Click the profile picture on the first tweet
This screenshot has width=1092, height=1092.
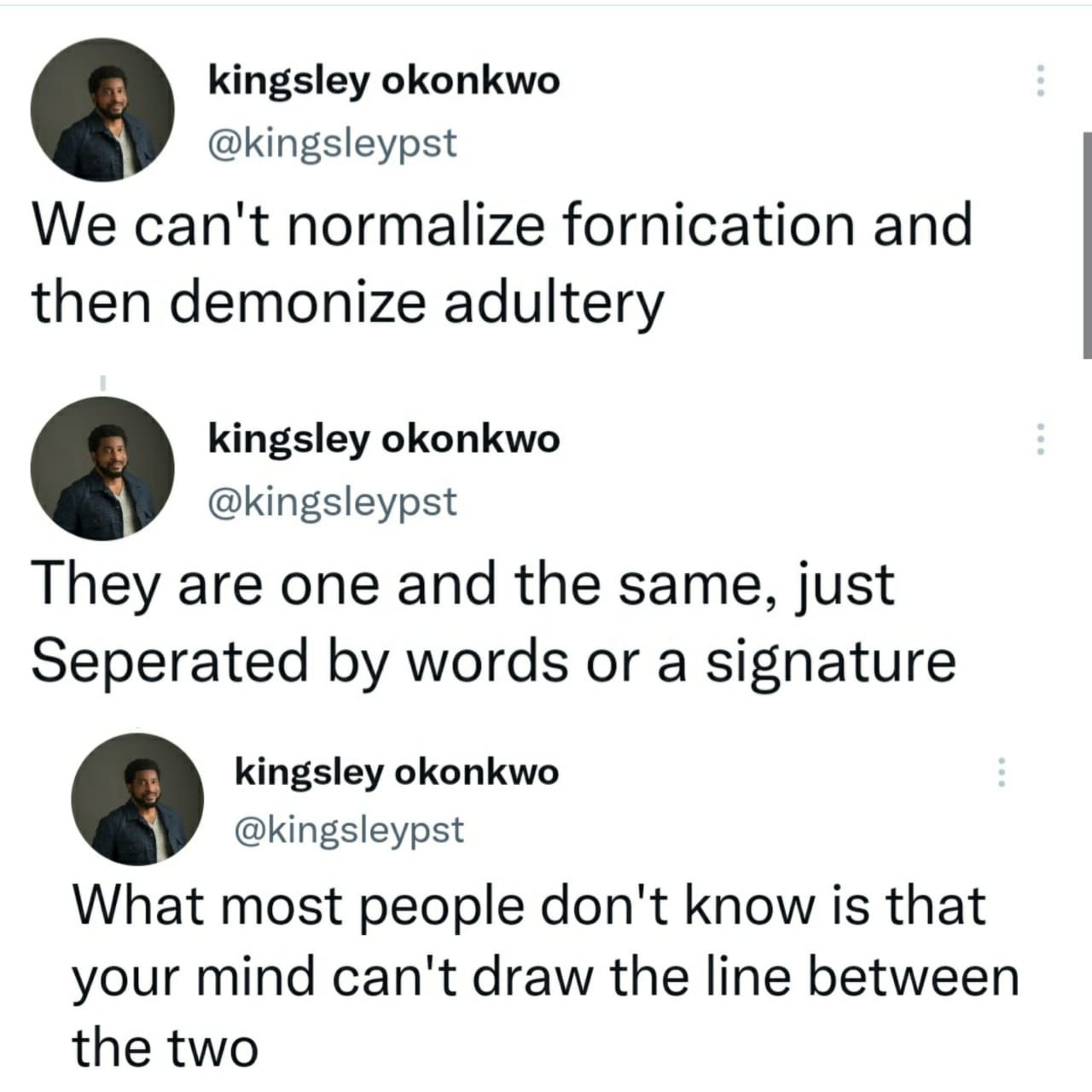[102, 110]
